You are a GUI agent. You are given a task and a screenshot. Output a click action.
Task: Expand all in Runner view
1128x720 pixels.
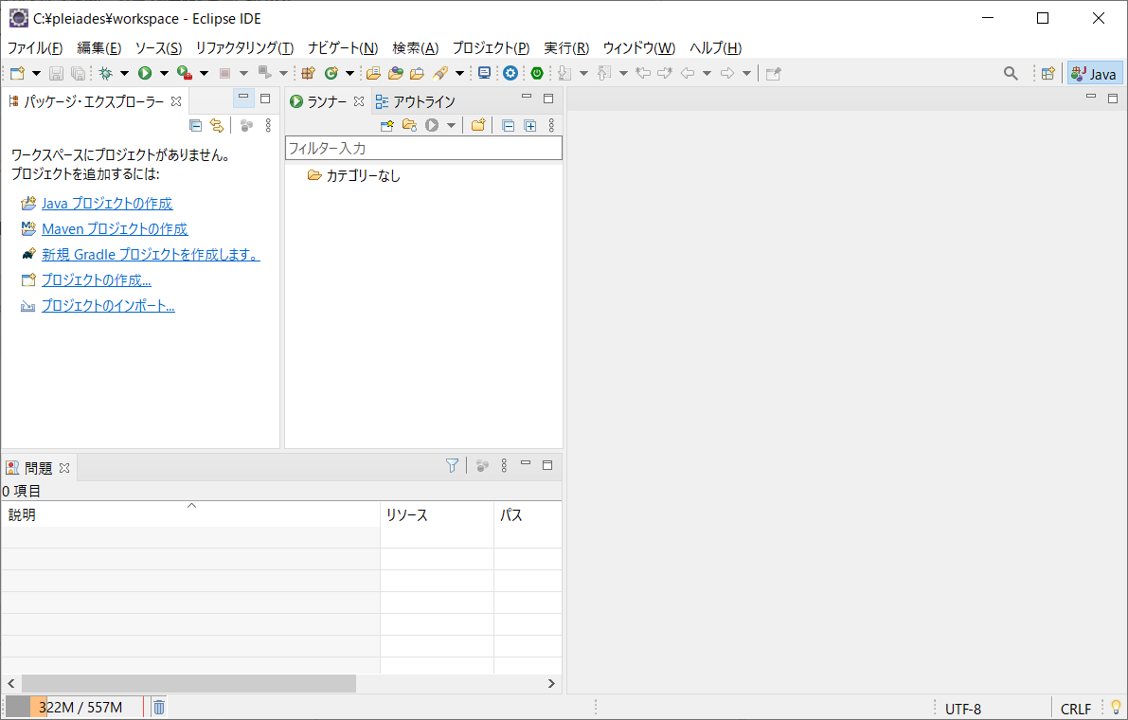click(530, 126)
